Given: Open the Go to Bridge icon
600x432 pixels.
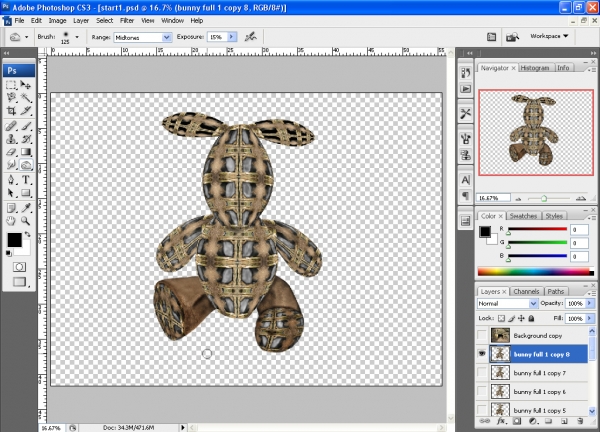Looking at the screenshot, I should point(512,37).
